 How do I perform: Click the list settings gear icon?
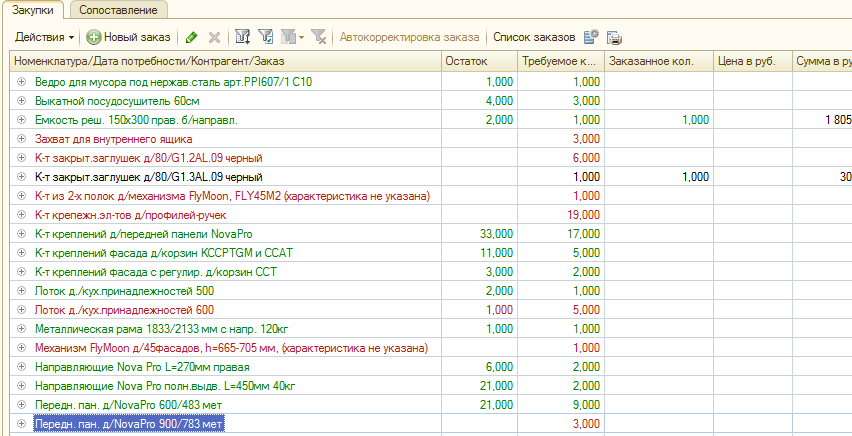[x=591, y=38]
